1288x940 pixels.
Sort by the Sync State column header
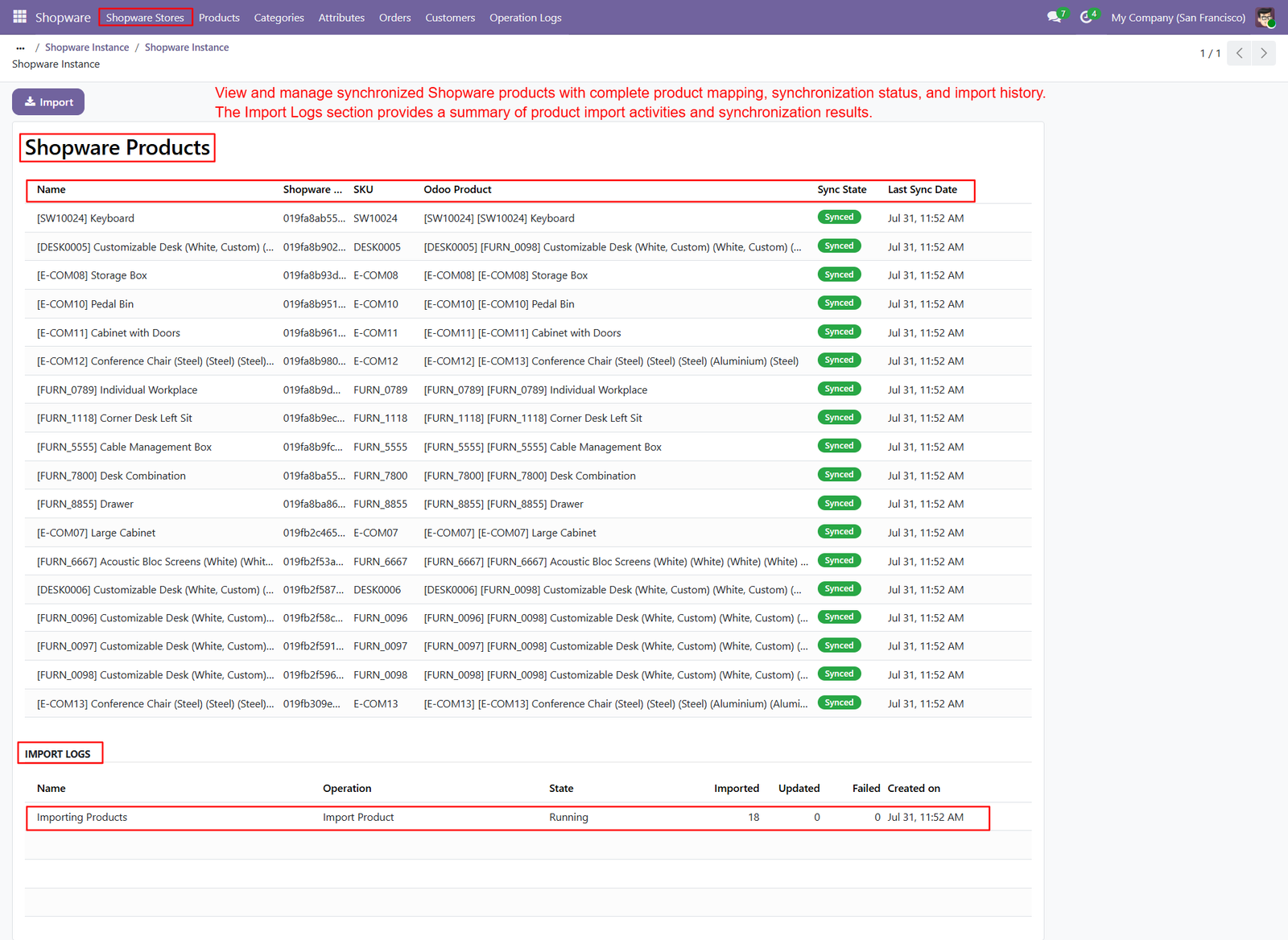[842, 190]
